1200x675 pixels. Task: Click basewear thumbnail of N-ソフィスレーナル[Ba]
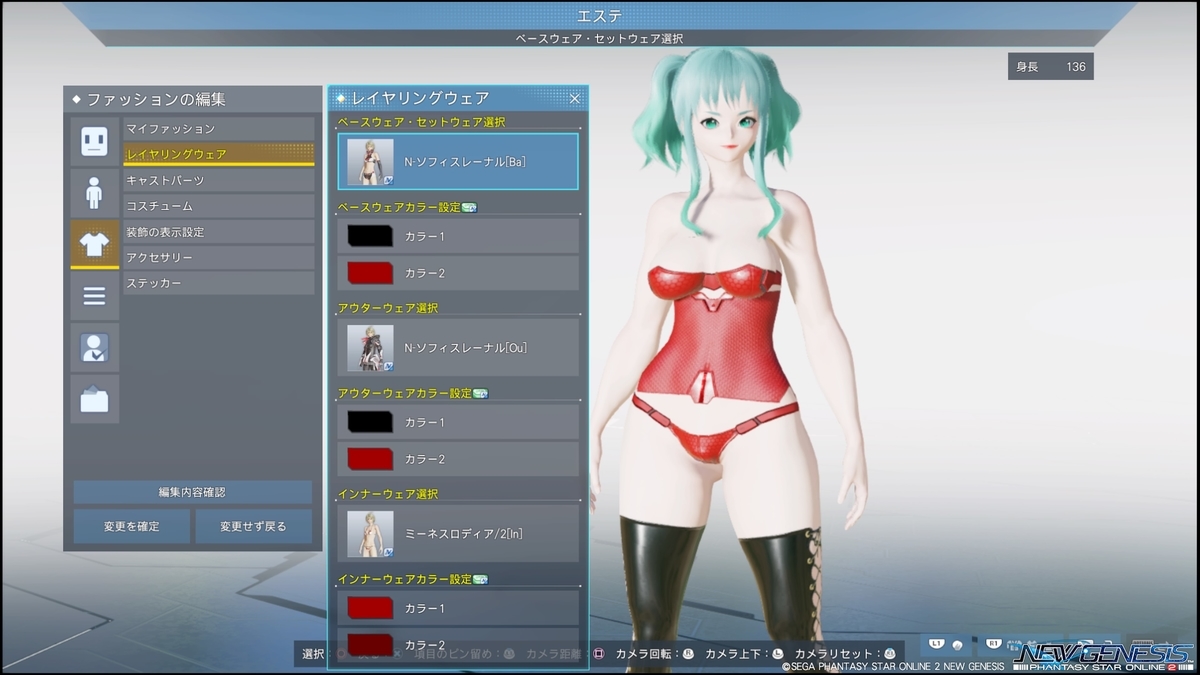click(x=370, y=162)
